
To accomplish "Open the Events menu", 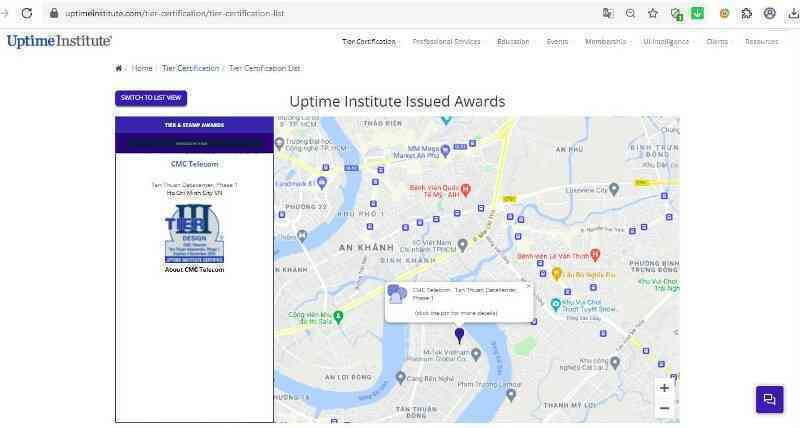I will [557, 42].
